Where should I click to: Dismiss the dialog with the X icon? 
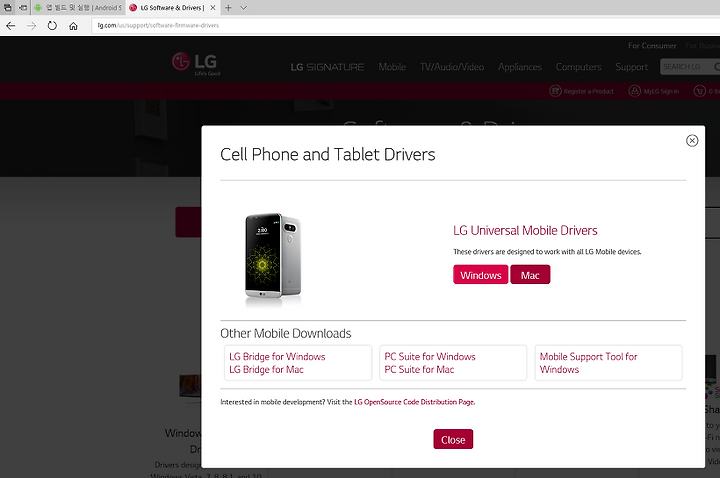coord(692,141)
